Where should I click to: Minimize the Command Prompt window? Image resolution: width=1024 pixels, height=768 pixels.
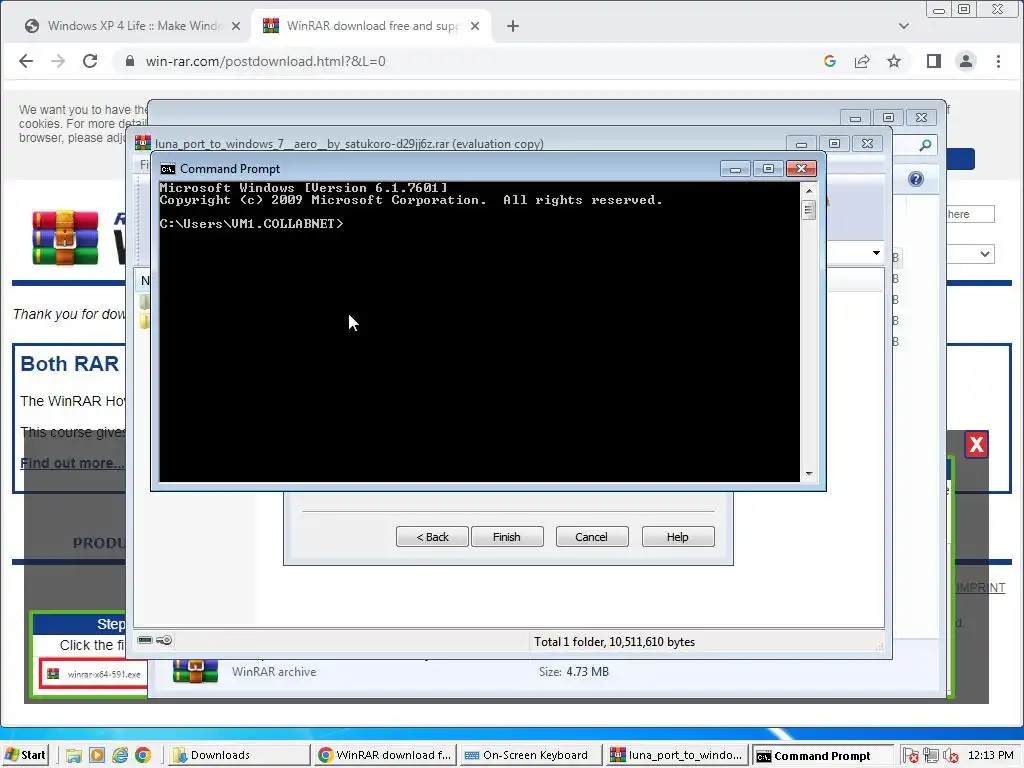(x=735, y=169)
